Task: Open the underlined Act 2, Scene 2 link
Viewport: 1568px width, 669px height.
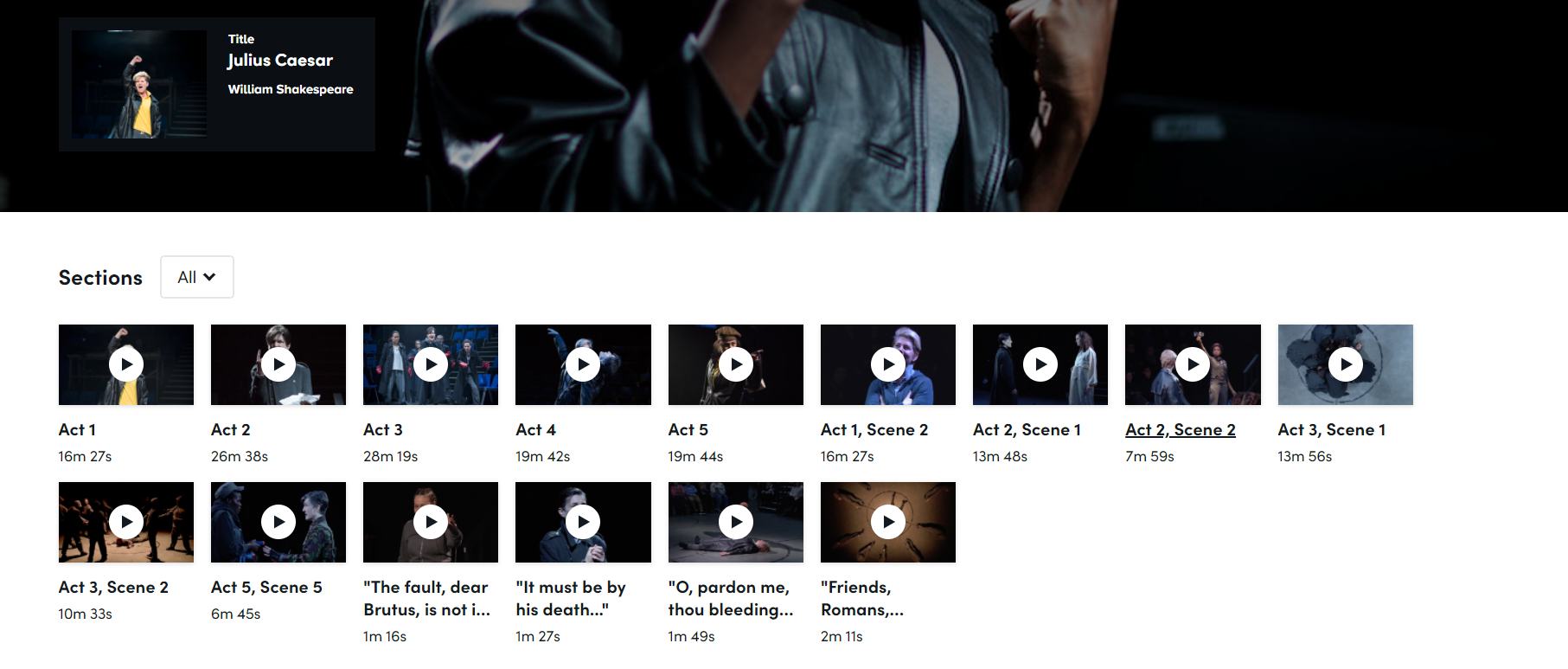Action: (1181, 429)
